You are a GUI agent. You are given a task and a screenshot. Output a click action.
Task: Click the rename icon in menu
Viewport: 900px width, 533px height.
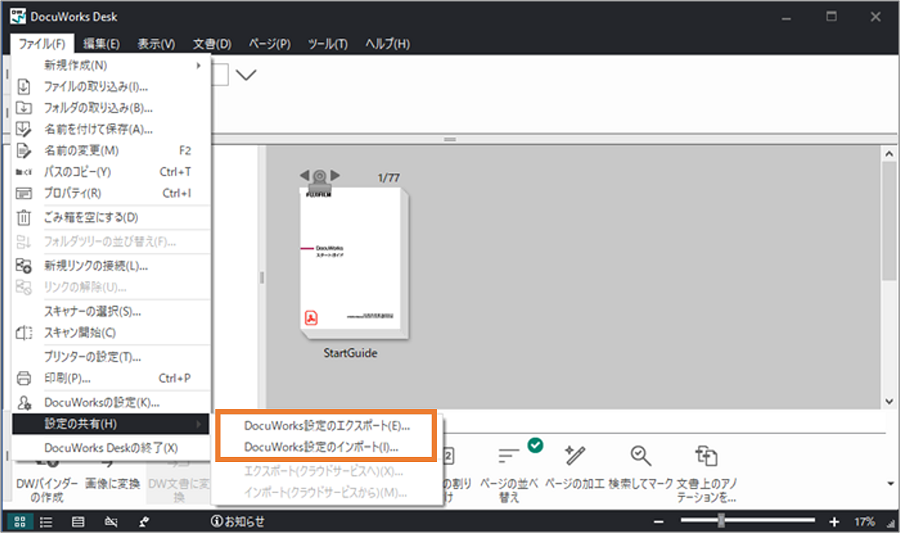click(x=24, y=150)
